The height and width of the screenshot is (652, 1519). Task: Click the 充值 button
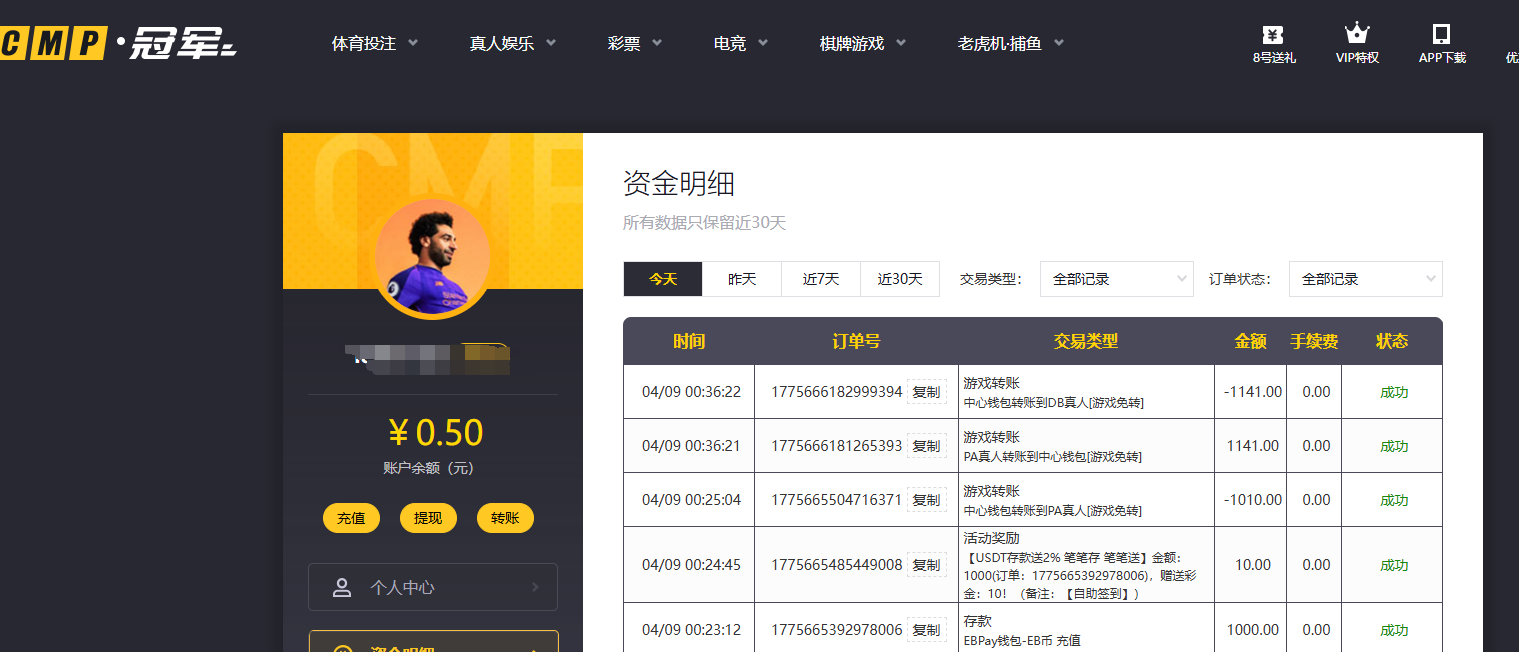[x=351, y=518]
